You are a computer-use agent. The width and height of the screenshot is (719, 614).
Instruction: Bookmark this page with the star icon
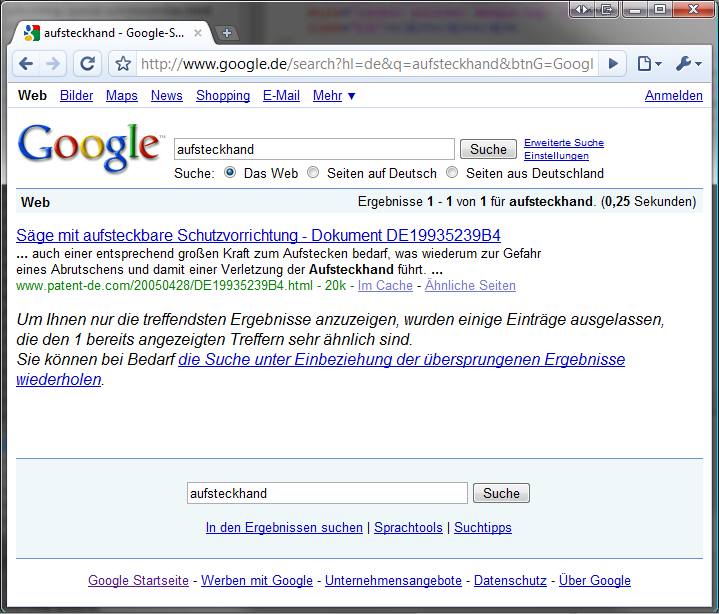123,63
